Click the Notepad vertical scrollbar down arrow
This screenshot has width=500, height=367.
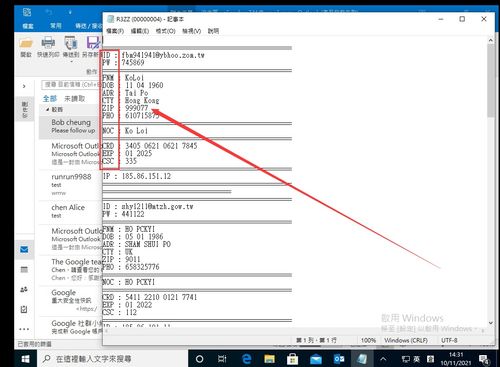tap(491, 323)
